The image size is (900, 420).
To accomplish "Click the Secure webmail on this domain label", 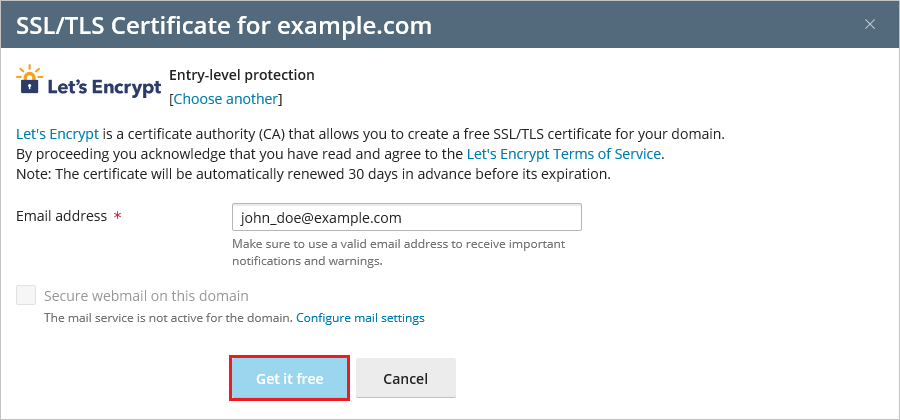I will (146, 296).
